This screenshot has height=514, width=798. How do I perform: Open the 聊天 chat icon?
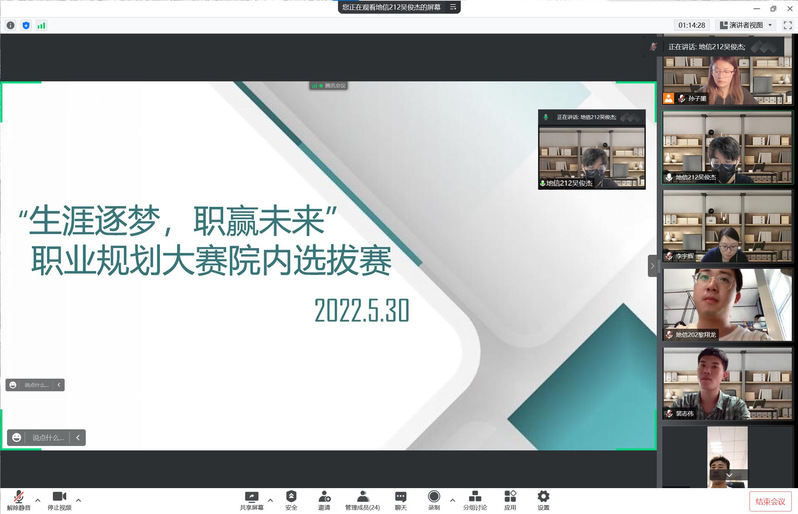coord(400,500)
